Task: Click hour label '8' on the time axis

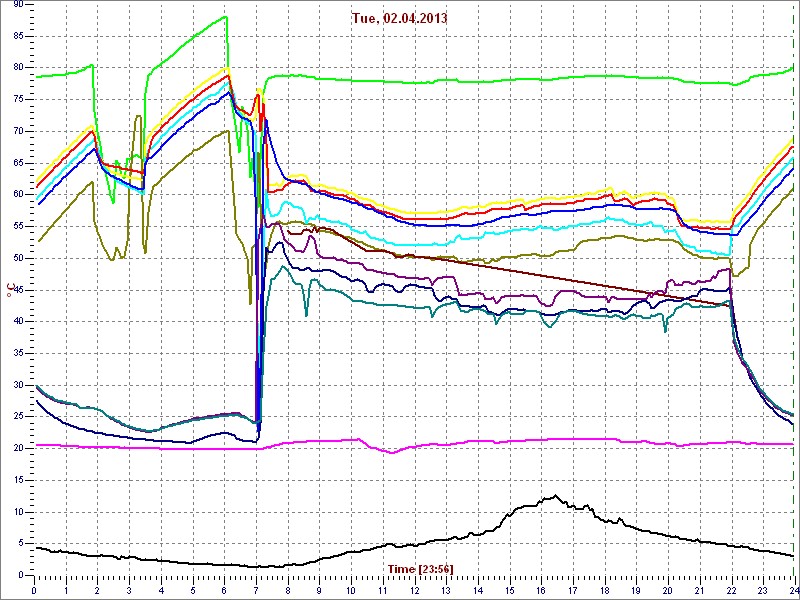Action: (x=288, y=590)
